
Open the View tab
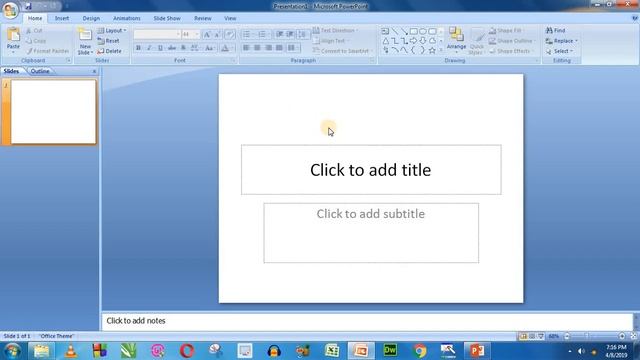pyautogui.click(x=230, y=18)
